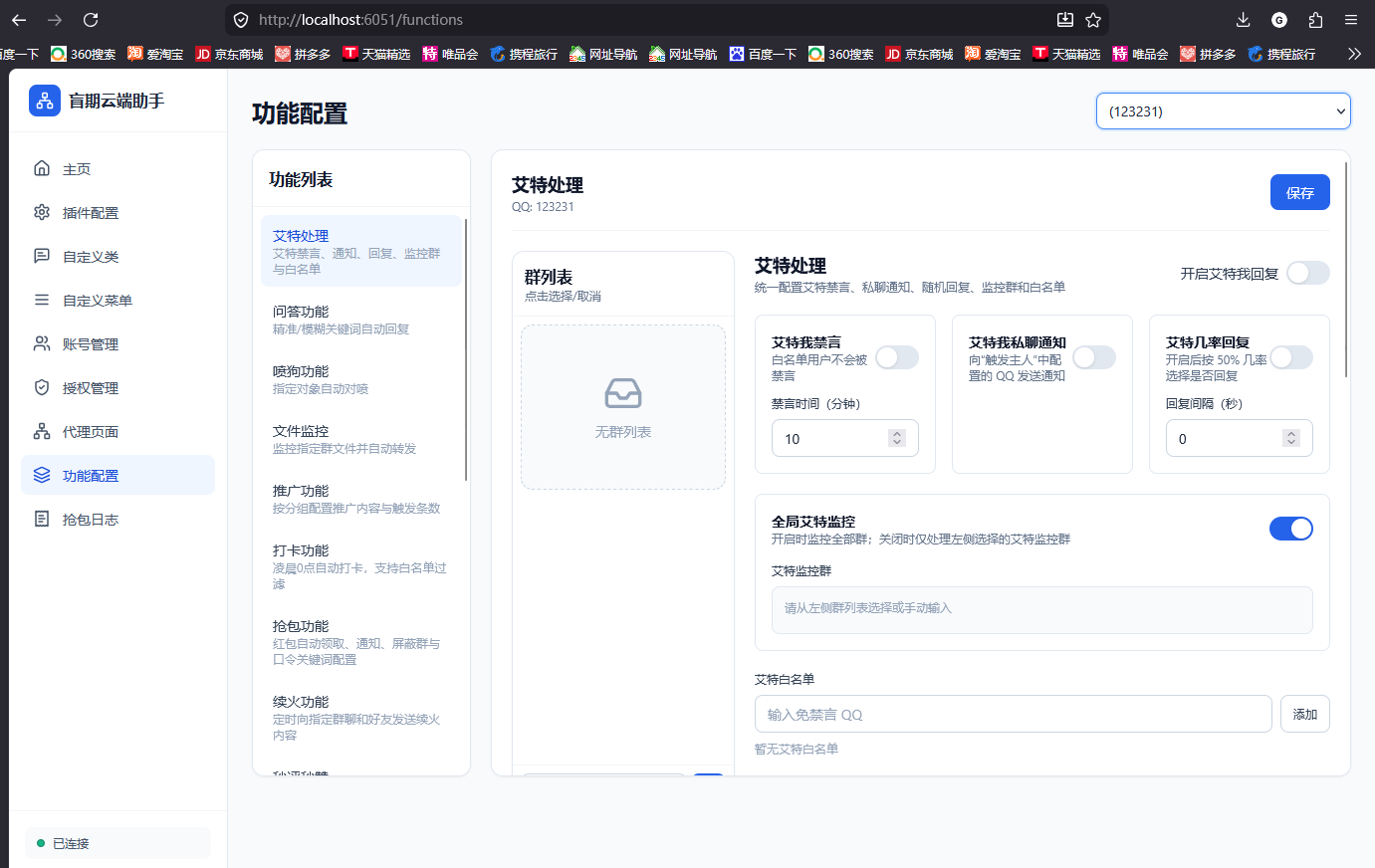1375x868 pixels.
Task: Select 拾包功能 in the function list
Action: click(361, 642)
